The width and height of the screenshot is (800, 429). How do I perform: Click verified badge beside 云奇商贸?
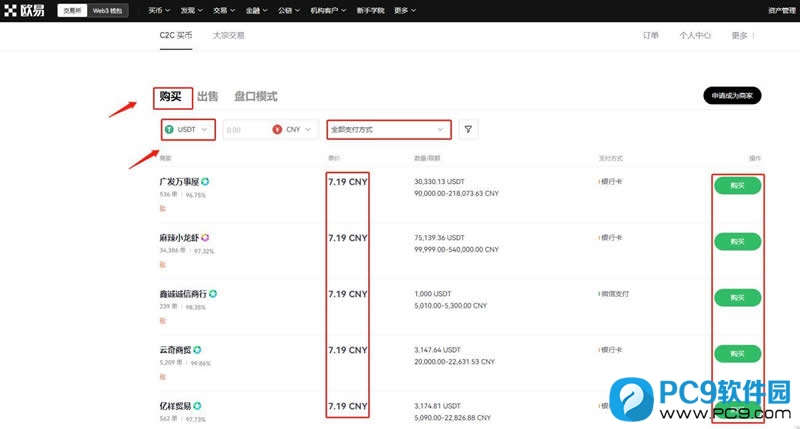point(197,350)
